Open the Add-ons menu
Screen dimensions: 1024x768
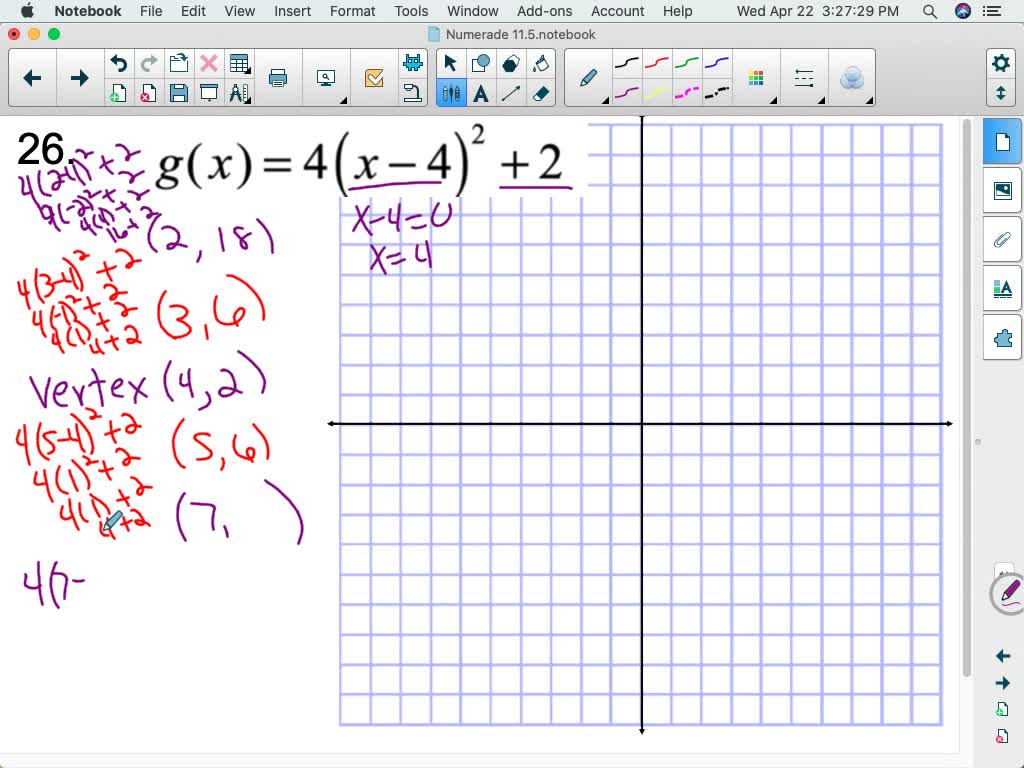(x=544, y=11)
